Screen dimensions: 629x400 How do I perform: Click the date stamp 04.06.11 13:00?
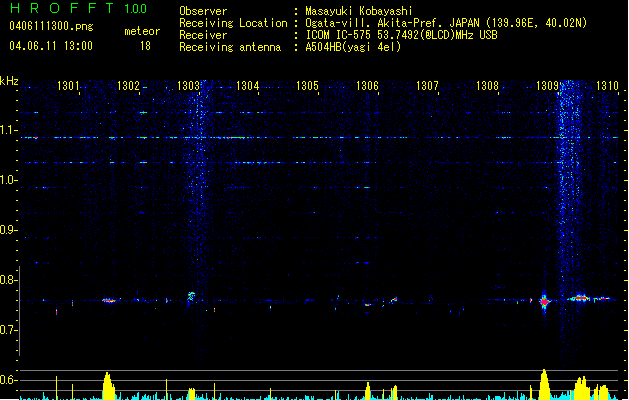click(x=51, y=46)
